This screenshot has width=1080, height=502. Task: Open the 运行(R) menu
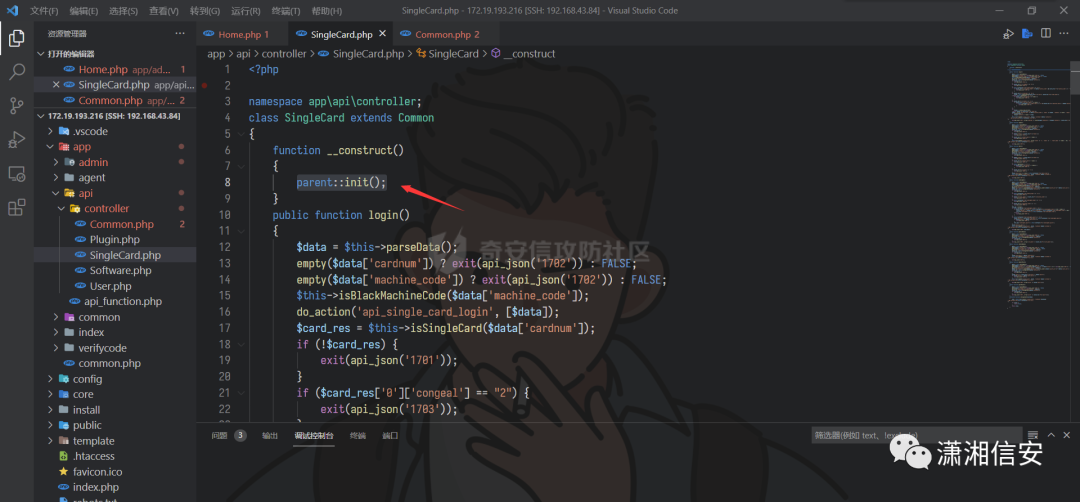246,11
